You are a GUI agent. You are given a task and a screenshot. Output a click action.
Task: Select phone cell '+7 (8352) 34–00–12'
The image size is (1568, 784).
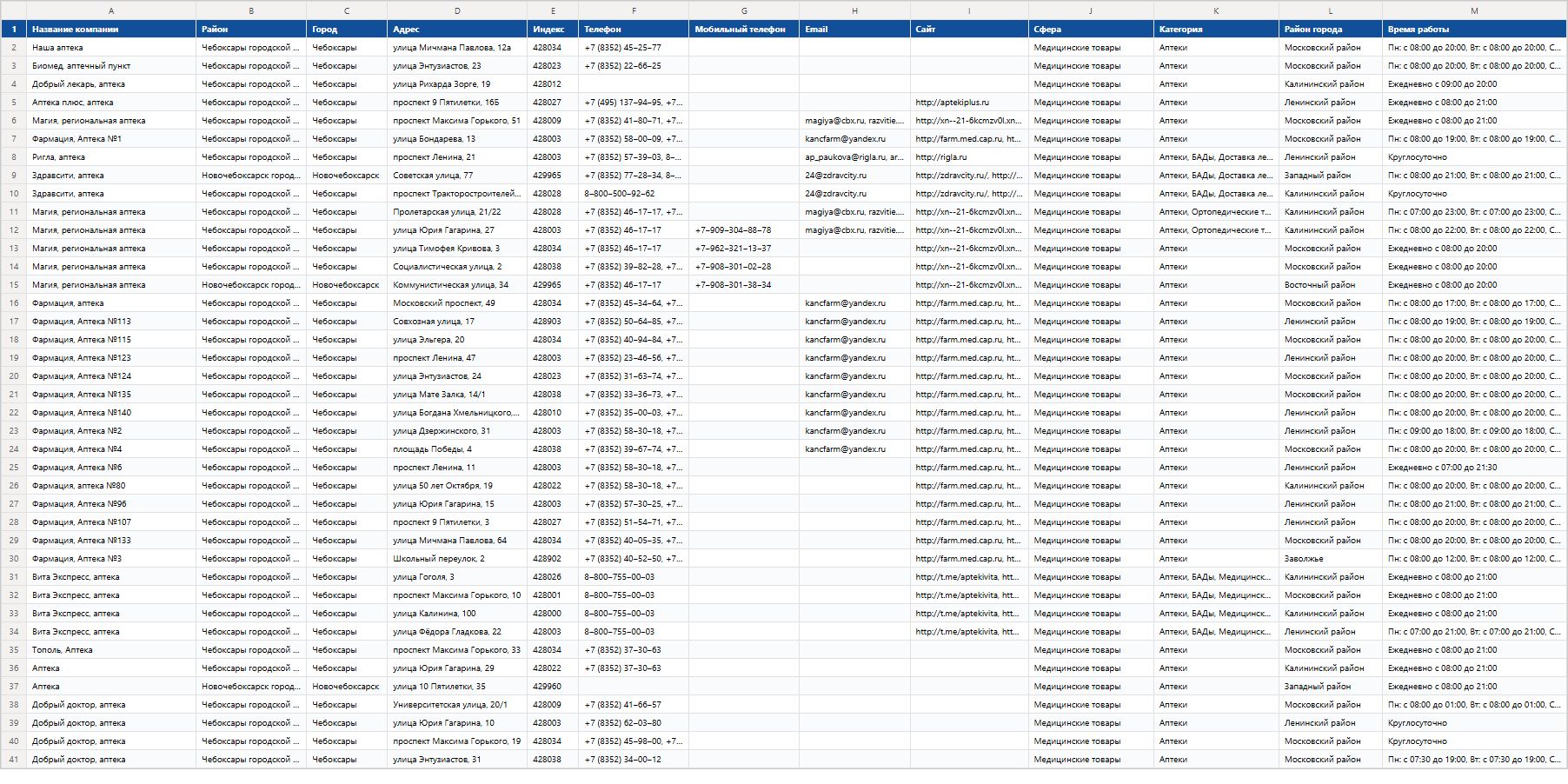click(x=634, y=759)
